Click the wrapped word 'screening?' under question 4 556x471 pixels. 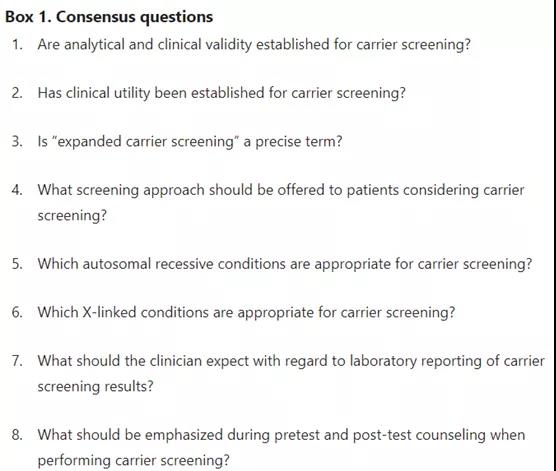pyautogui.click(x=72, y=216)
